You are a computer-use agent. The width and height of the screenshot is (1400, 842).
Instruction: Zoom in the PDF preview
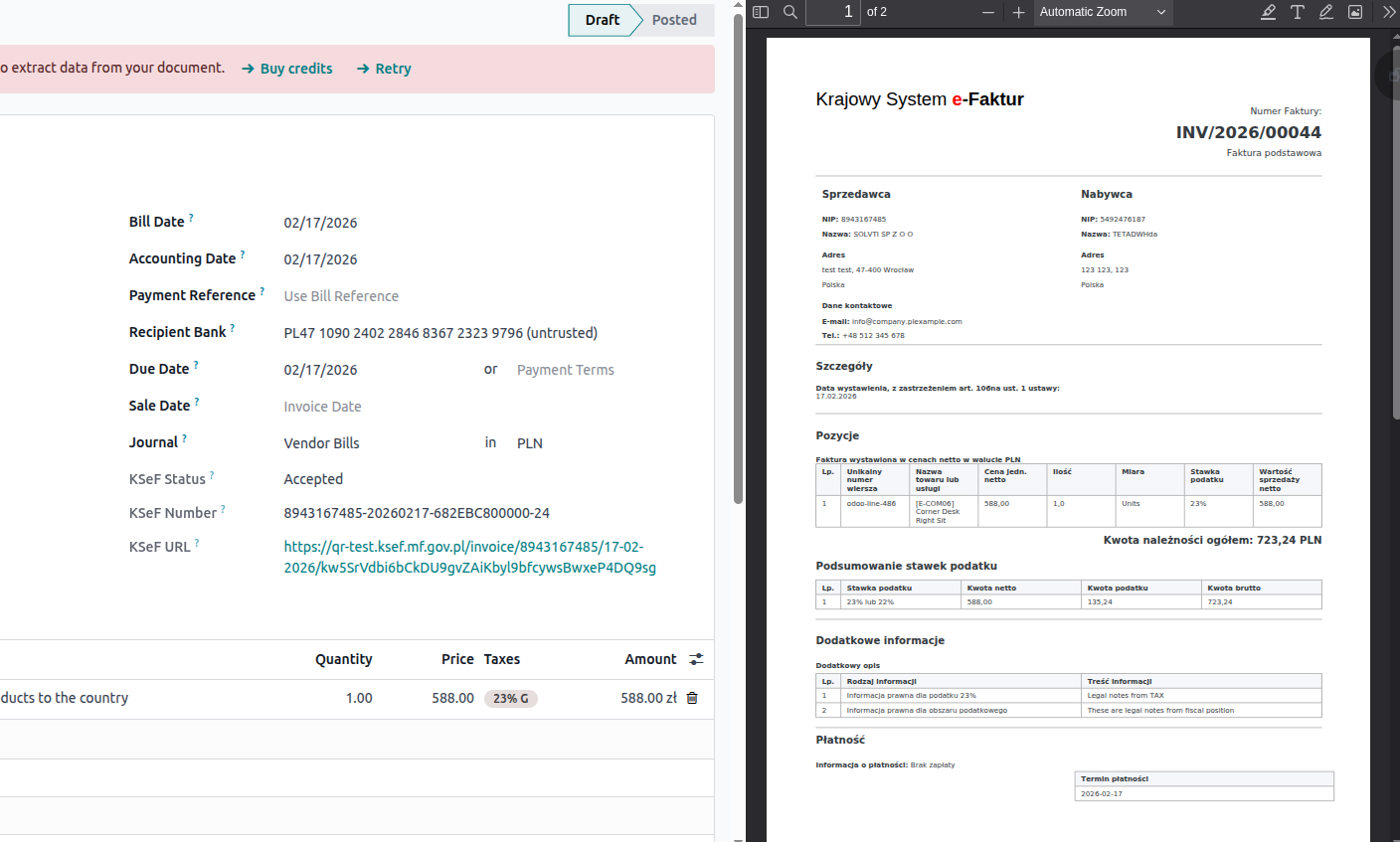[x=1018, y=12]
